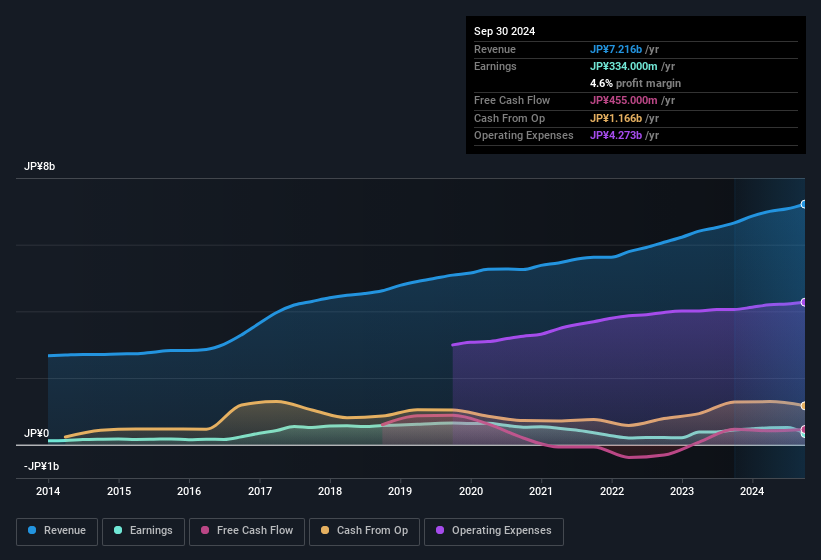
Task: Click the purple Operating Expenses dot
Action: 440,531
